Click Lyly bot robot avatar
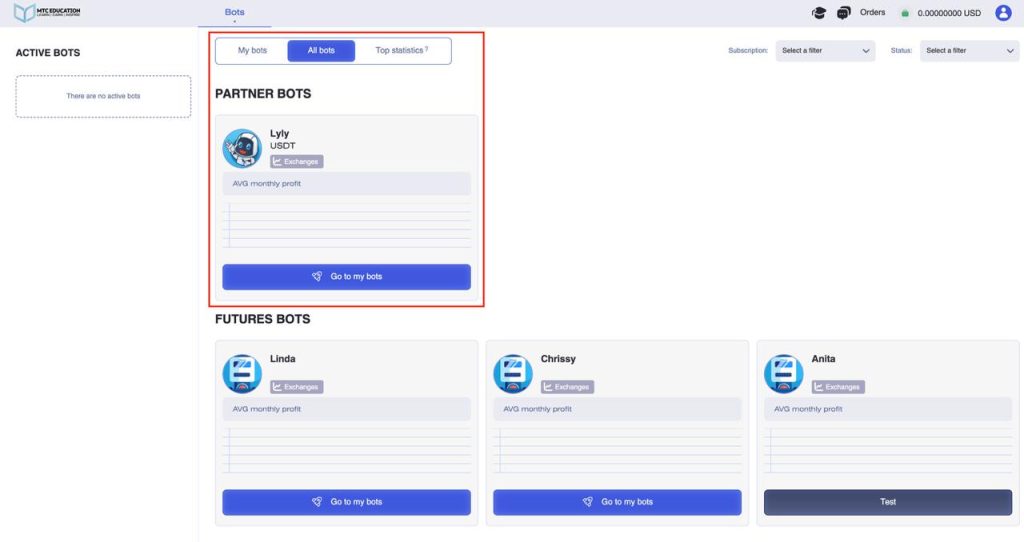Viewport: 1024px width, 542px height. [242, 148]
